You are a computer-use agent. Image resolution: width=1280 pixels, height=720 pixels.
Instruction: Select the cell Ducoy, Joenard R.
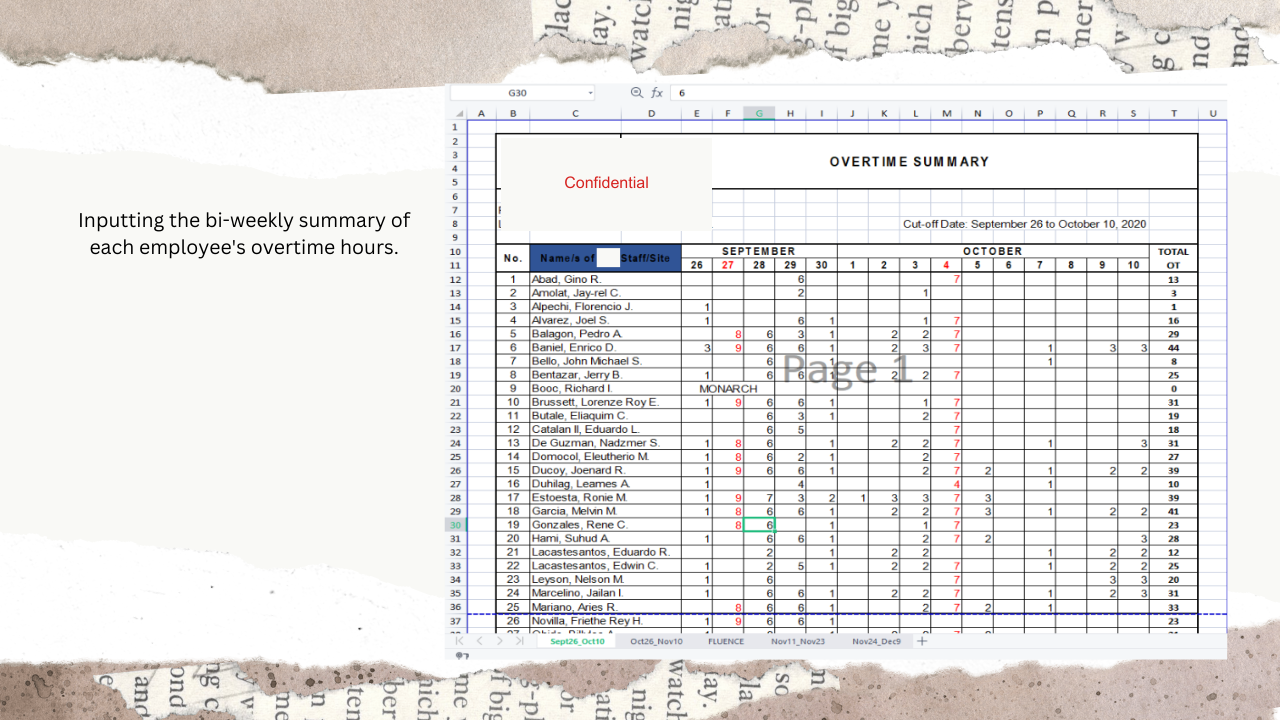coord(605,470)
